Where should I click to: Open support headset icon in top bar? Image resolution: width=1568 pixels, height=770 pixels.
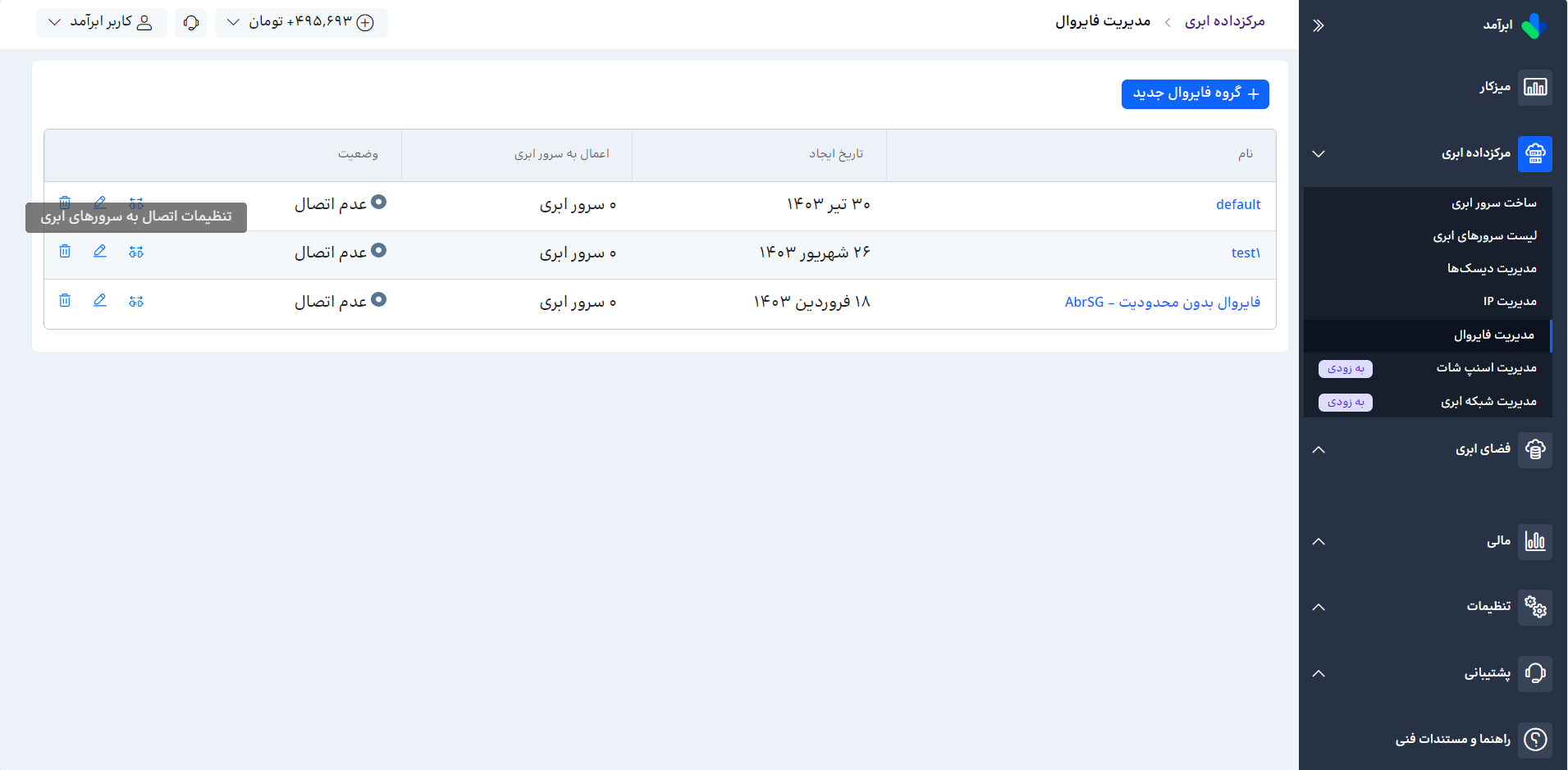tap(191, 22)
